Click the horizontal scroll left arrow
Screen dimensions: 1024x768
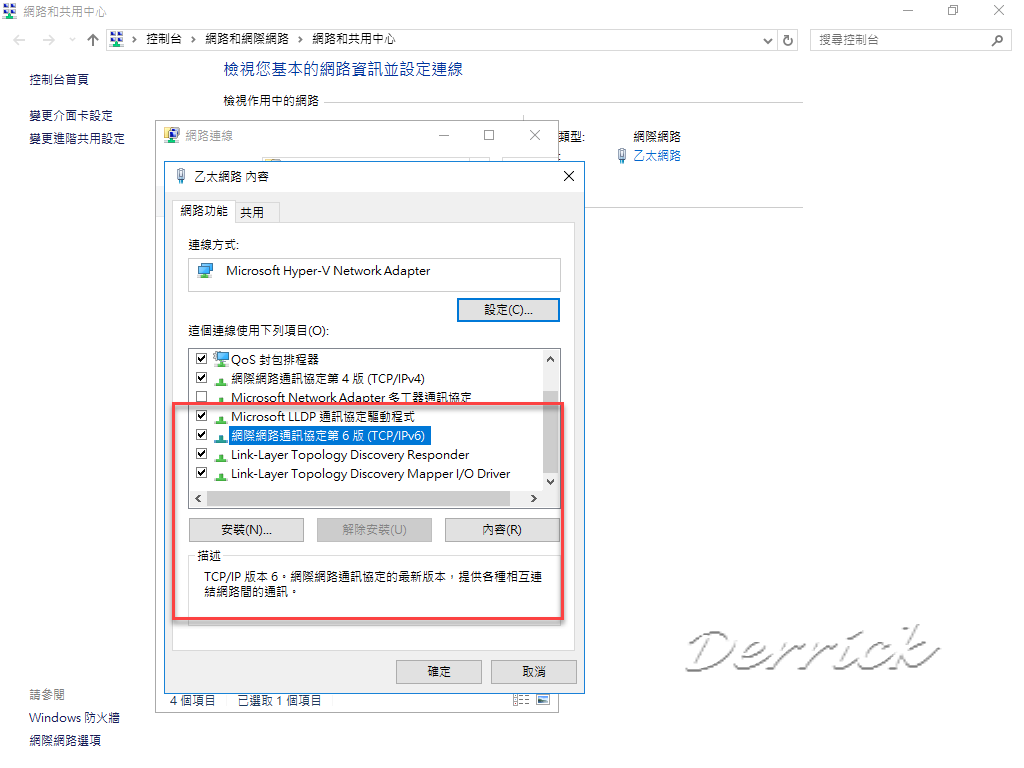tap(199, 498)
